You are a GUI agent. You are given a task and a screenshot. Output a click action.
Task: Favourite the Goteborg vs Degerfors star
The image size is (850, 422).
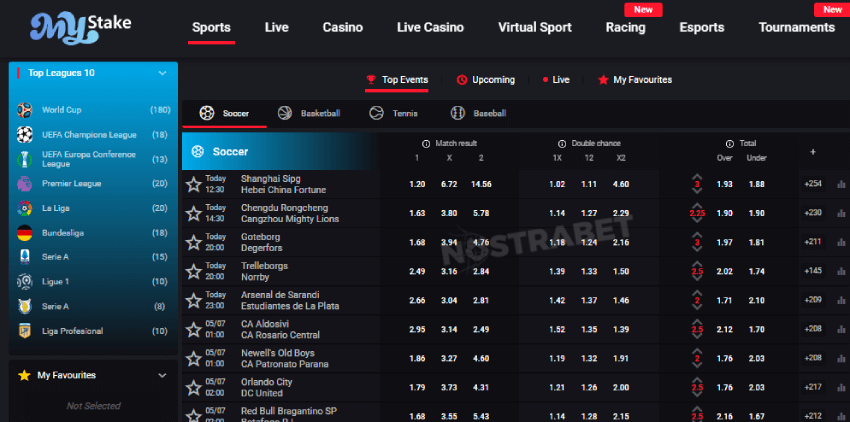point(194,242)
